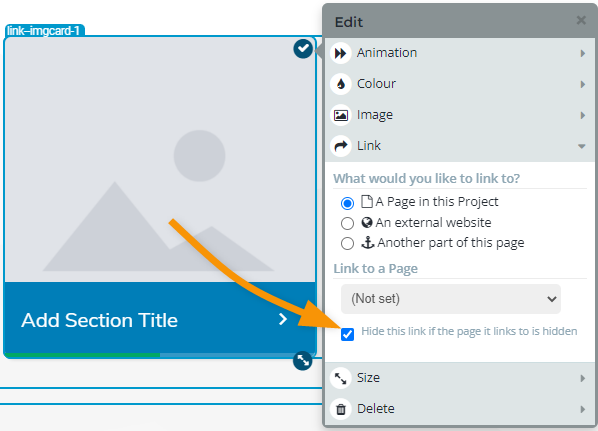Collapse the Link section arrow
598x431 pixels.
pos(582,146)
